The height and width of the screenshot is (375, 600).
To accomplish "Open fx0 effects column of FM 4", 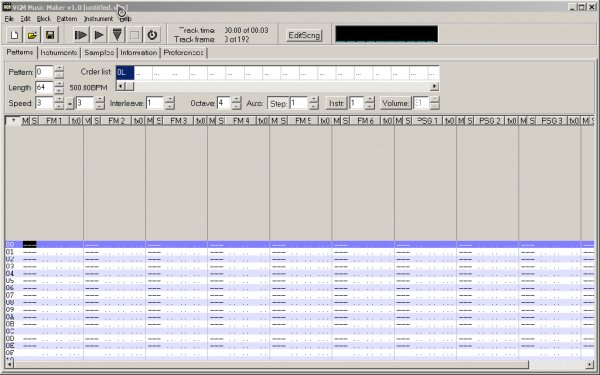I will [x=263, y=121].
